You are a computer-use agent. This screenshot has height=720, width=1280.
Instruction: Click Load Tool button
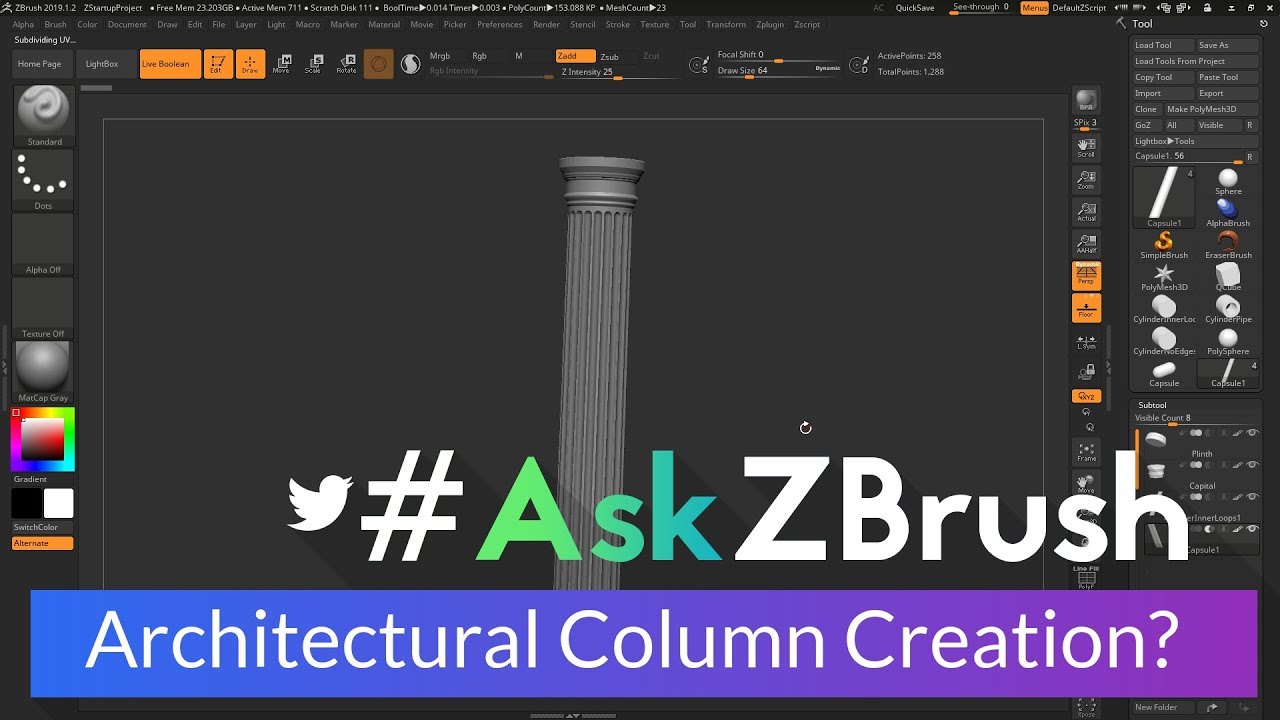pos(1164,45)
